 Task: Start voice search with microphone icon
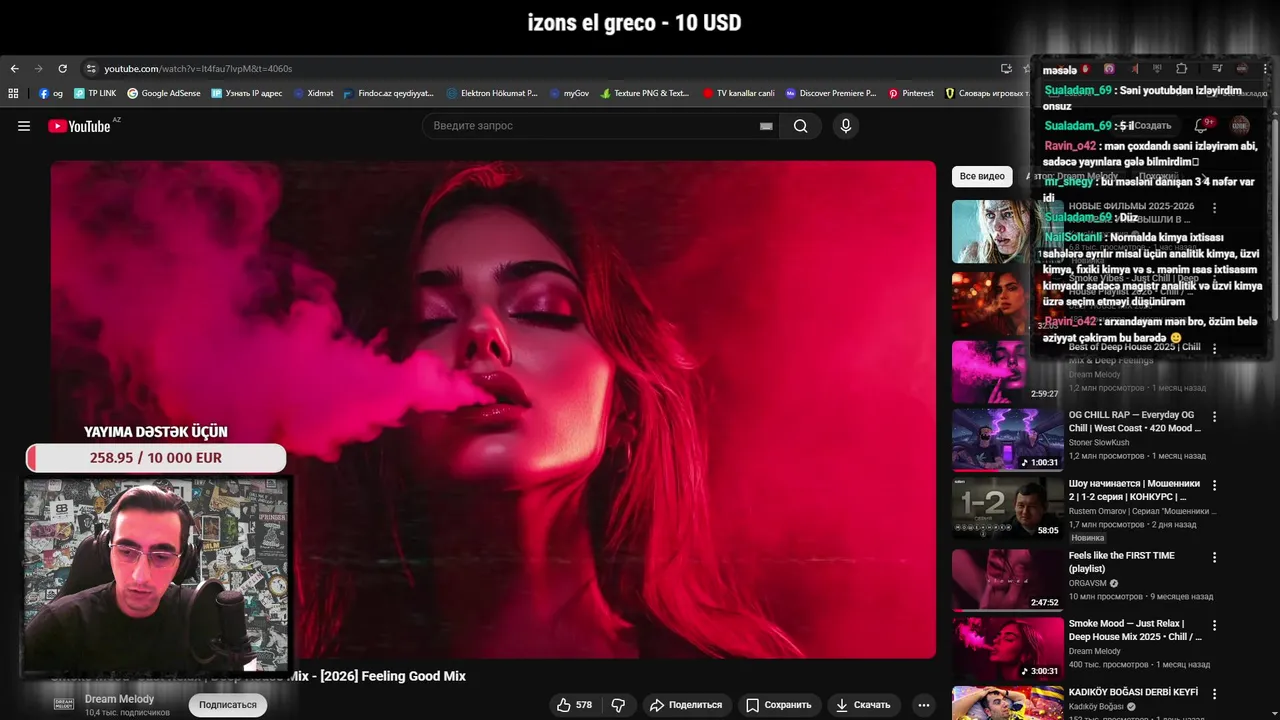[x=846, y=126]
